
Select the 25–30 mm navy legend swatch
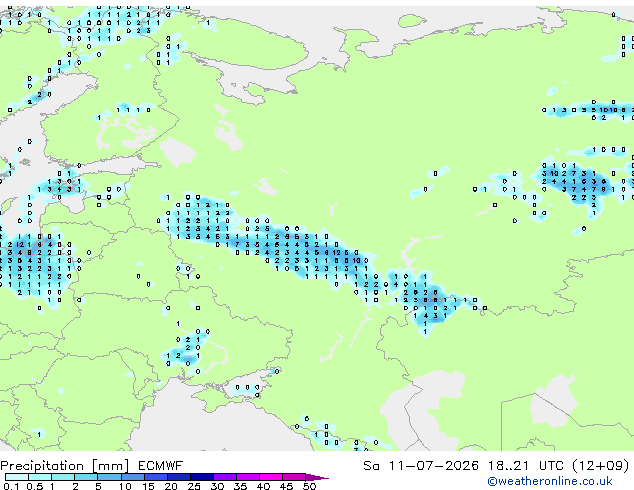tap(202, 477)
